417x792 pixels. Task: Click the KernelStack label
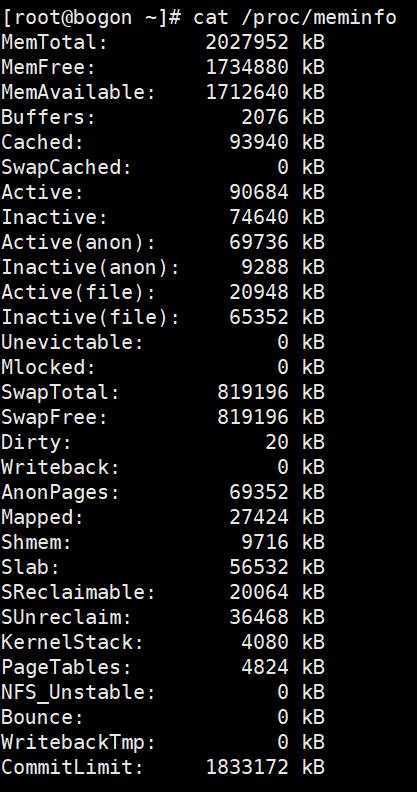coord(72,642)
